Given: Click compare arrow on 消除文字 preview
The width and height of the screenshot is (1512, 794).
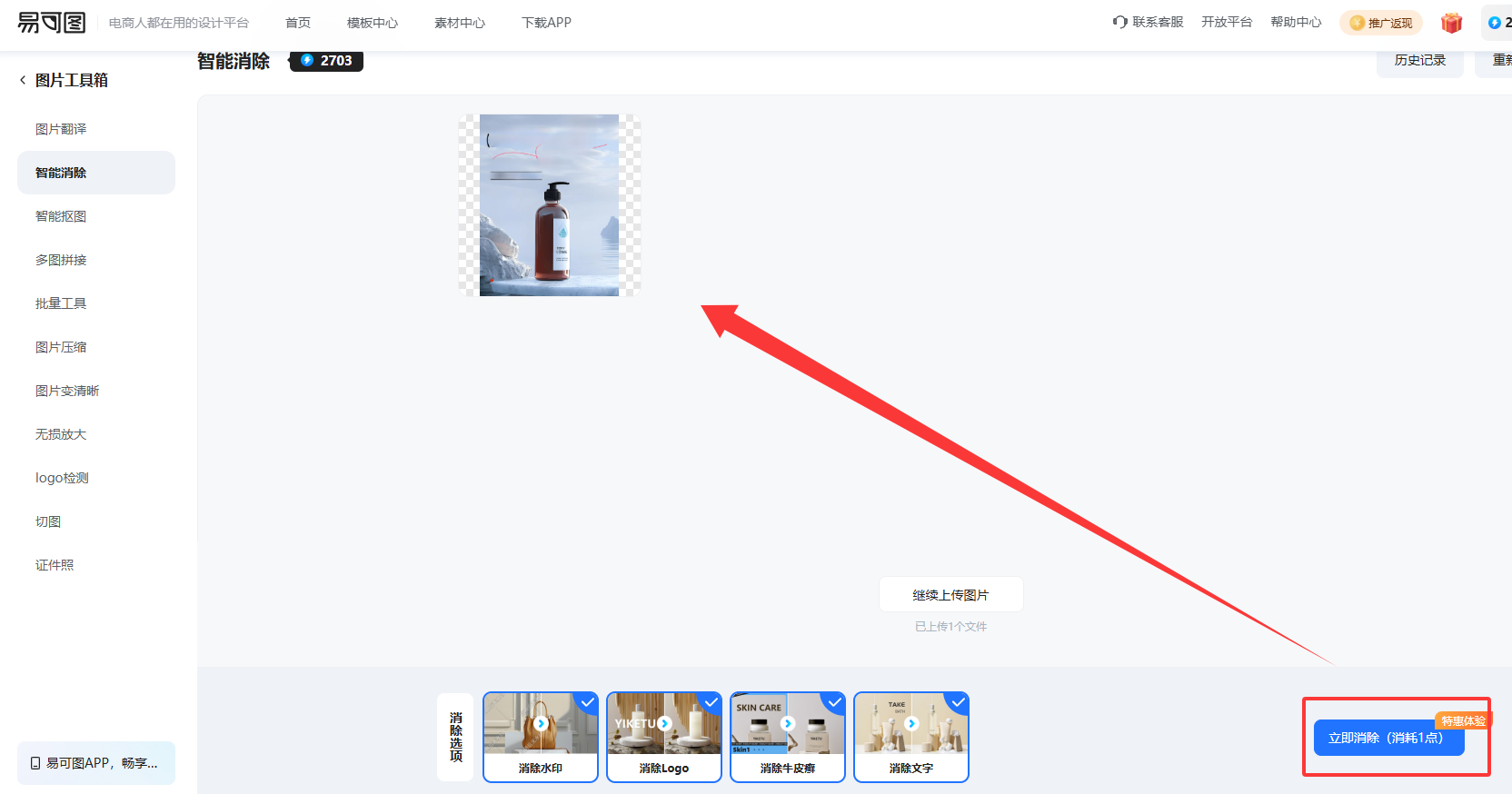Looking at the screenshot, I should coord(911,724).
